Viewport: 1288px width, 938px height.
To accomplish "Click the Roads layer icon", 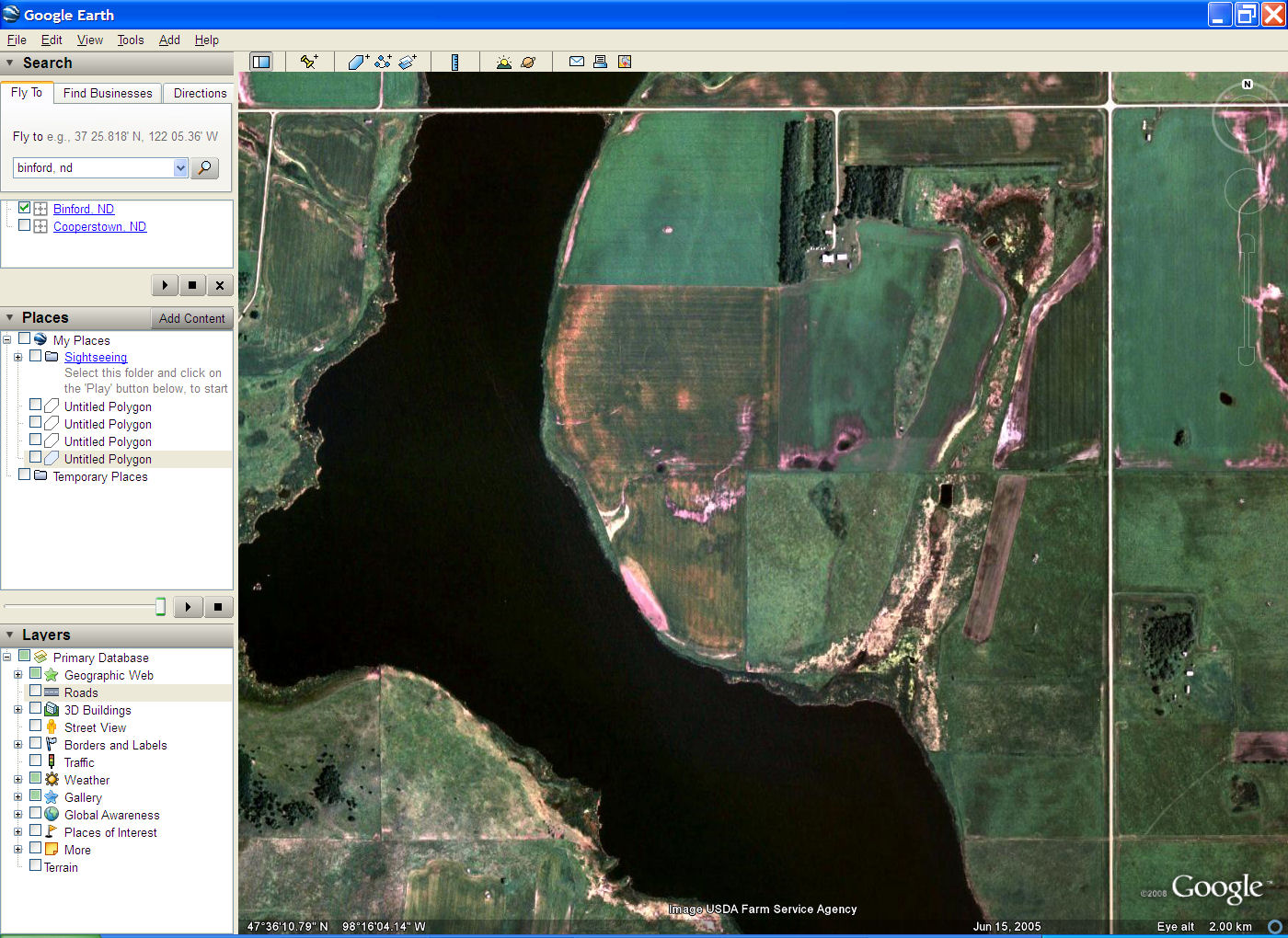I will (52, 692).
